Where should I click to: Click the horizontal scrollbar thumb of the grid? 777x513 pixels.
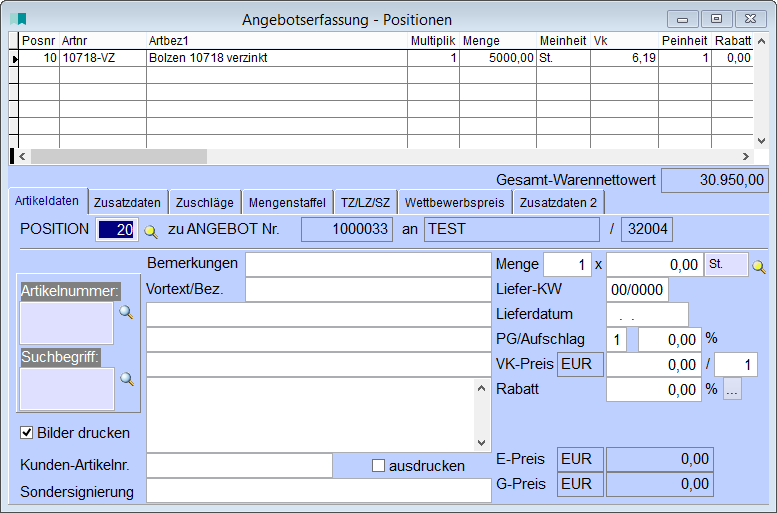(119, 157)
